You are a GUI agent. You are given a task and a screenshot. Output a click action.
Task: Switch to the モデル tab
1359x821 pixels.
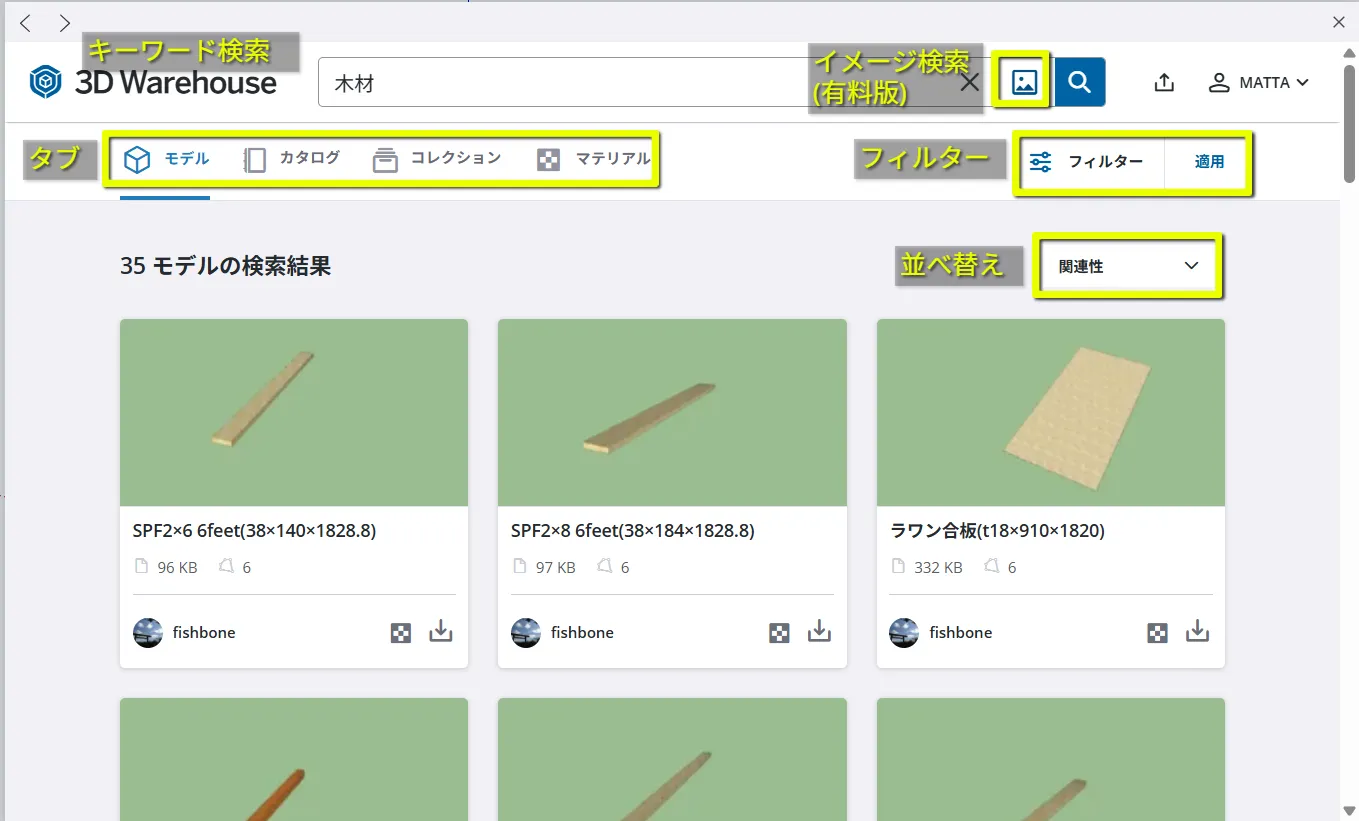coord(166,159)
